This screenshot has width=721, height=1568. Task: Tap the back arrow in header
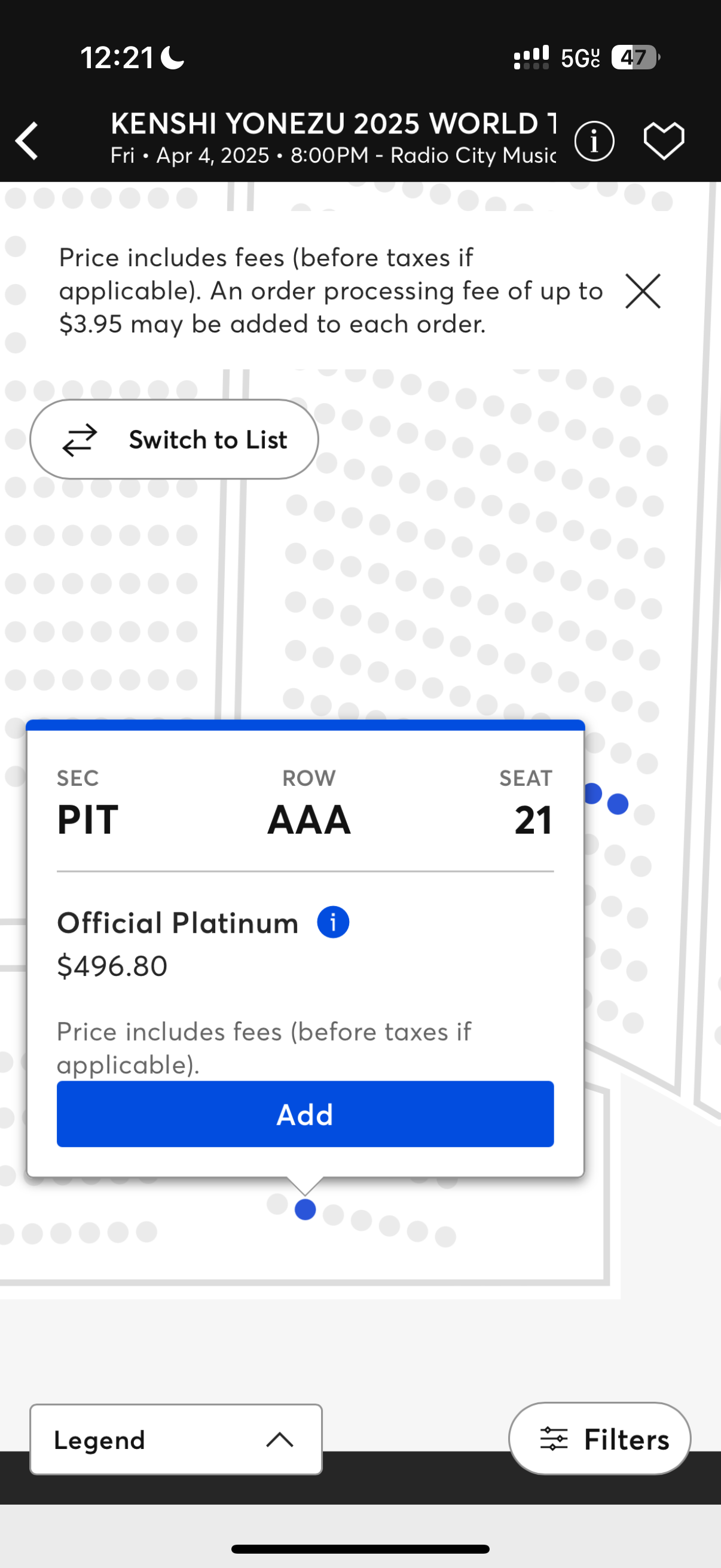pyautogui.click(x=28, y=141)
